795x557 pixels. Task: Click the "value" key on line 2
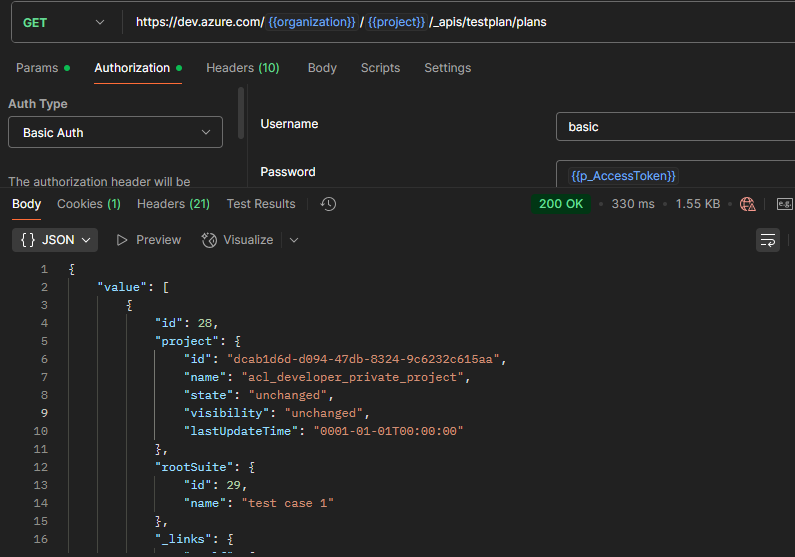tap(122, 287)
